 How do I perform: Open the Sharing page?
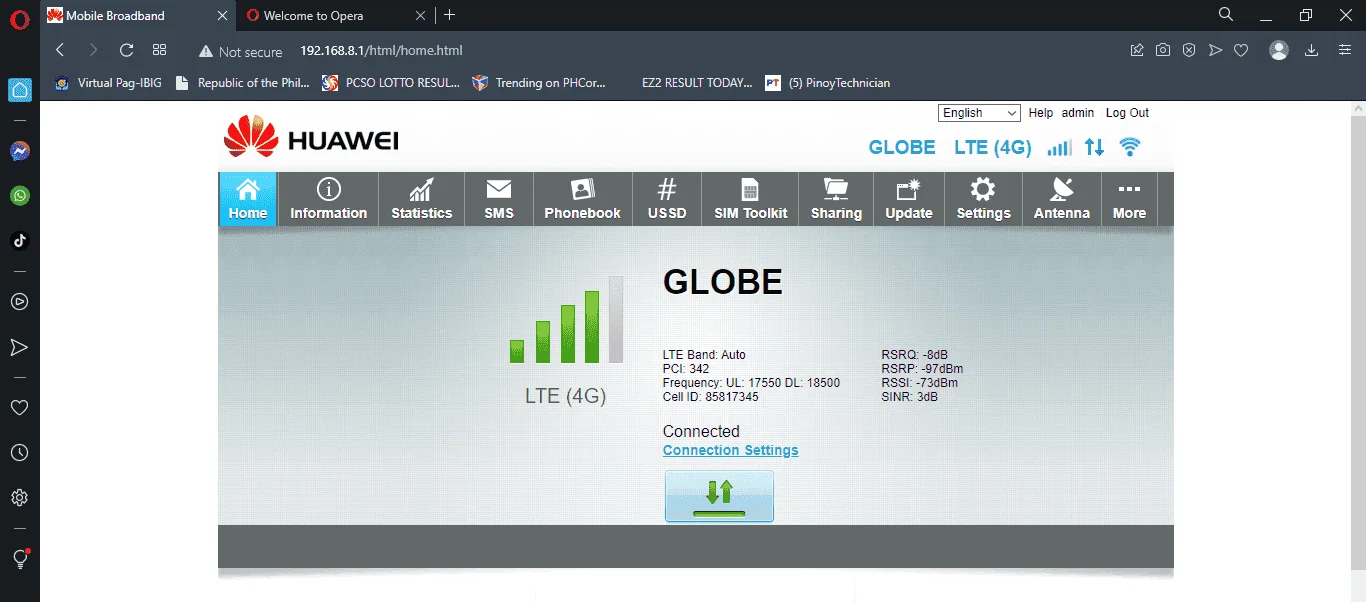[836, 199]
